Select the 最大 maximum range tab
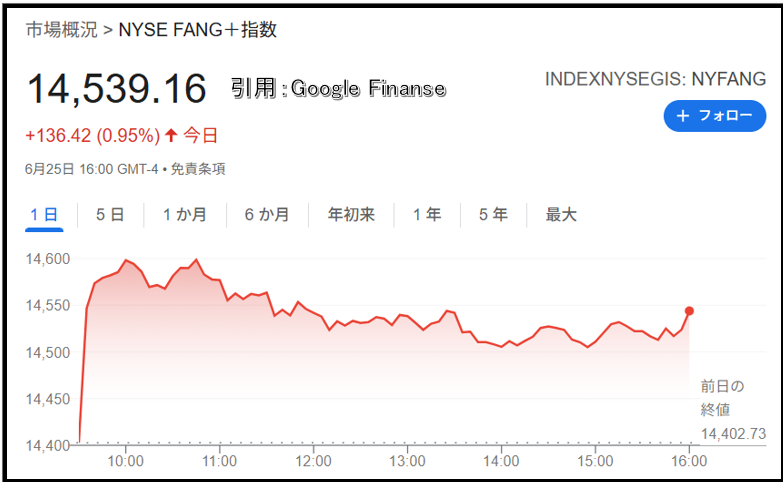783x482 pixels. (561, 215)
